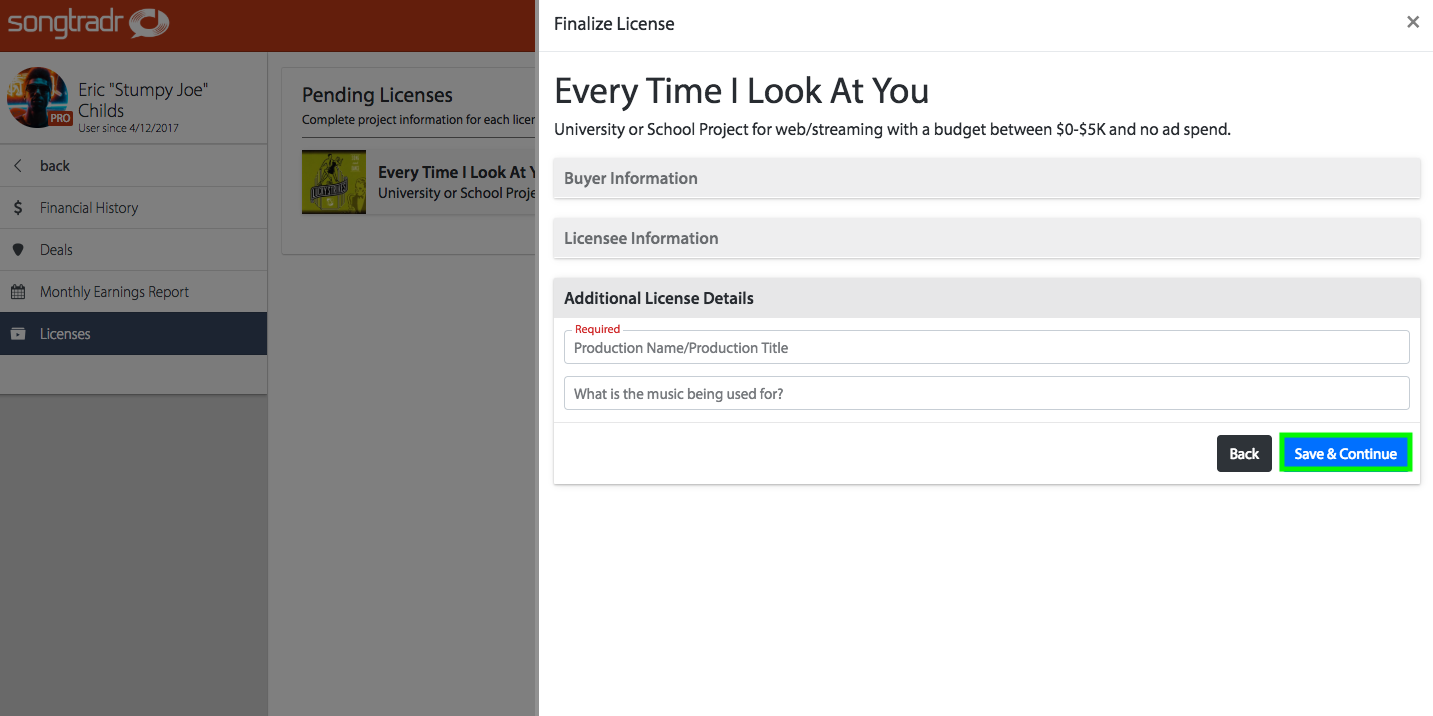Click the Financial History dollar icon
1433x716 pixels.
tap(18, 208)
